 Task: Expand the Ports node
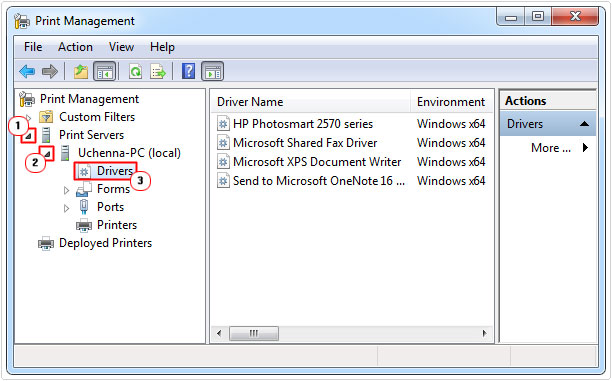point(66,208)
